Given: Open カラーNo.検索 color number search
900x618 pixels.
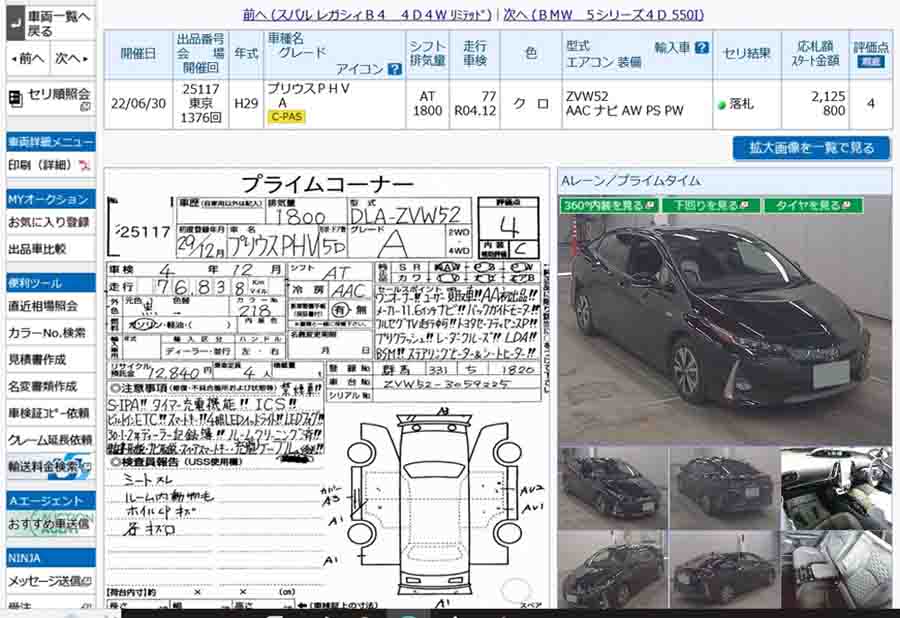Looking at the screenshot, I should coord(47,333).
